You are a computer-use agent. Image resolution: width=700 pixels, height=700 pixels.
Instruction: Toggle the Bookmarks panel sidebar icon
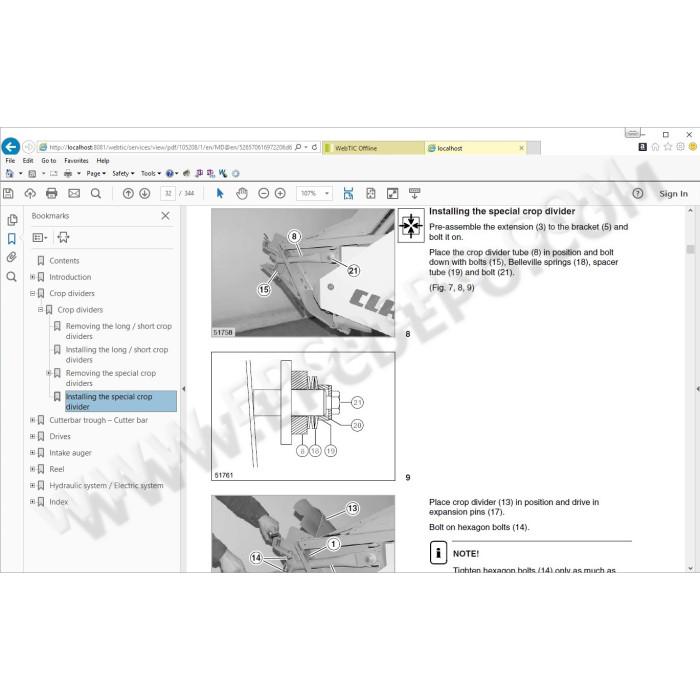[x=12, y=239]
